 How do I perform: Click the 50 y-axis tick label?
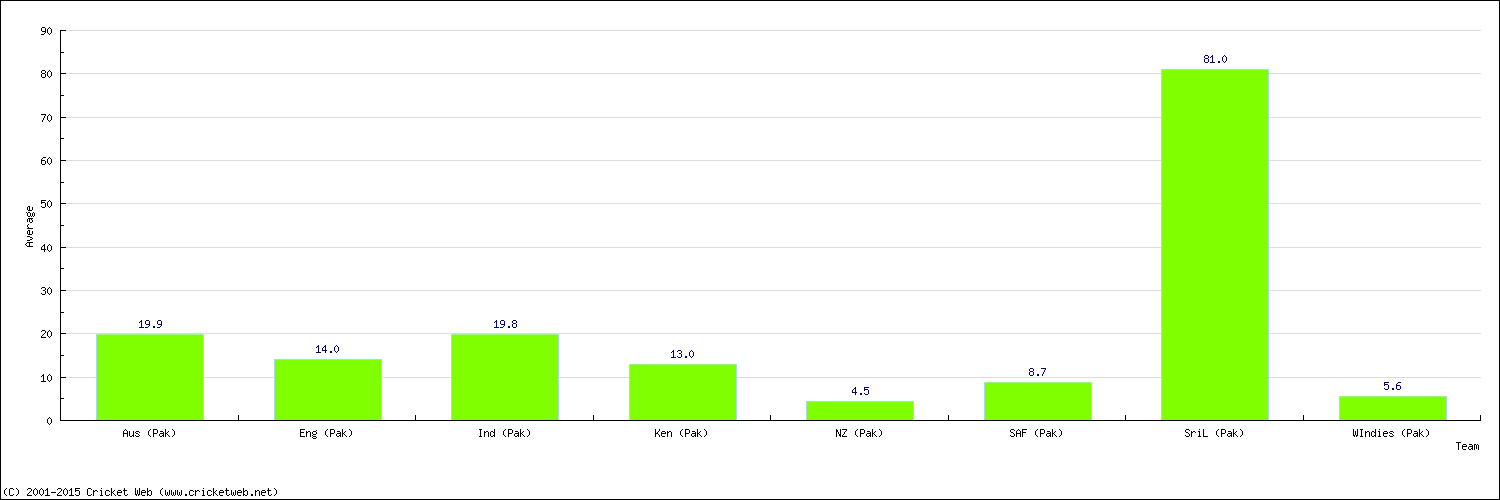pyautogui.click(x=46, y=204)
